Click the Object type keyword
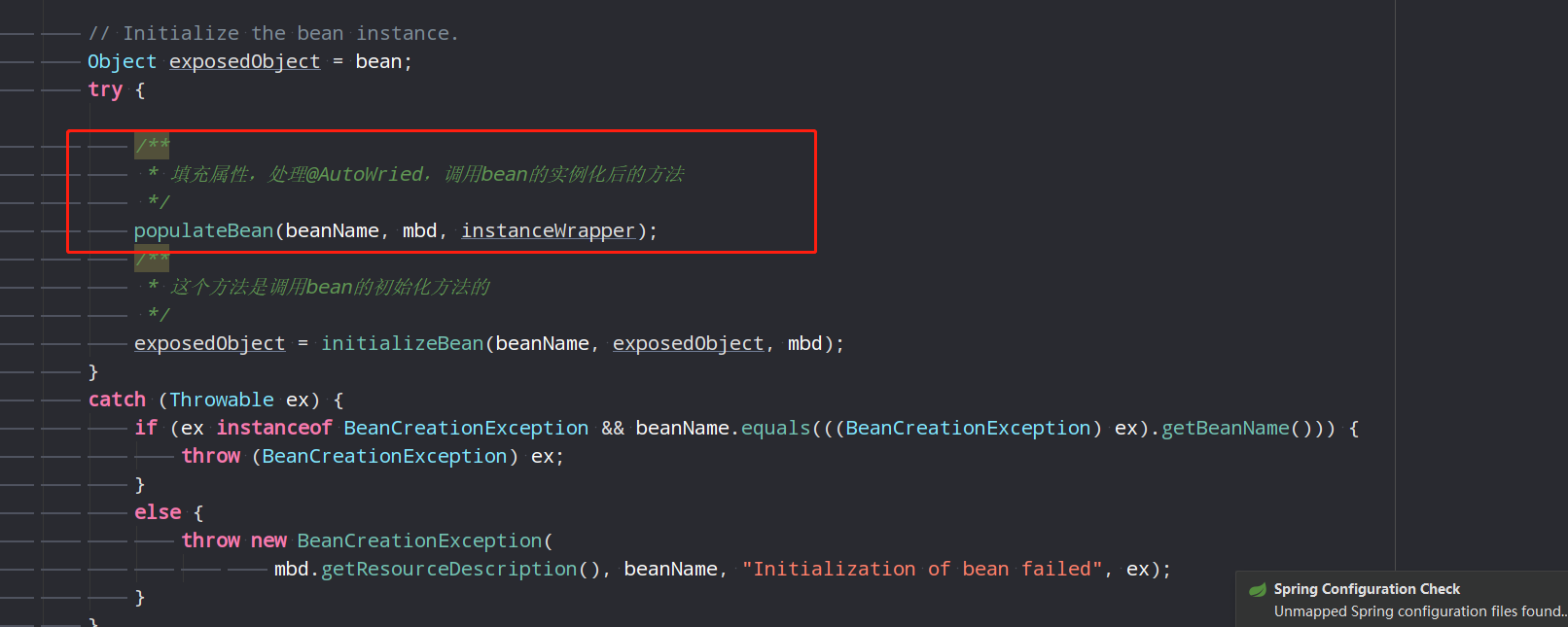The width and height of the screenshot is (1568, 627). 122,61
